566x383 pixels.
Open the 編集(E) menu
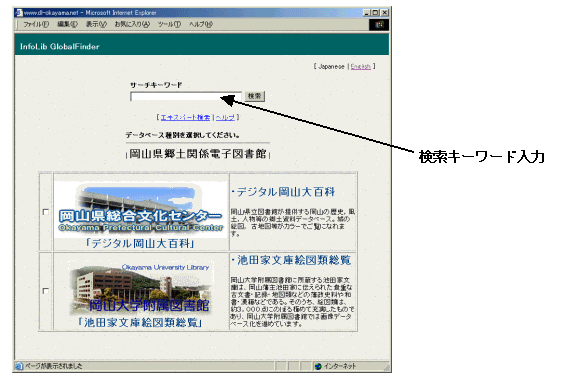click(x=68, y=24)
